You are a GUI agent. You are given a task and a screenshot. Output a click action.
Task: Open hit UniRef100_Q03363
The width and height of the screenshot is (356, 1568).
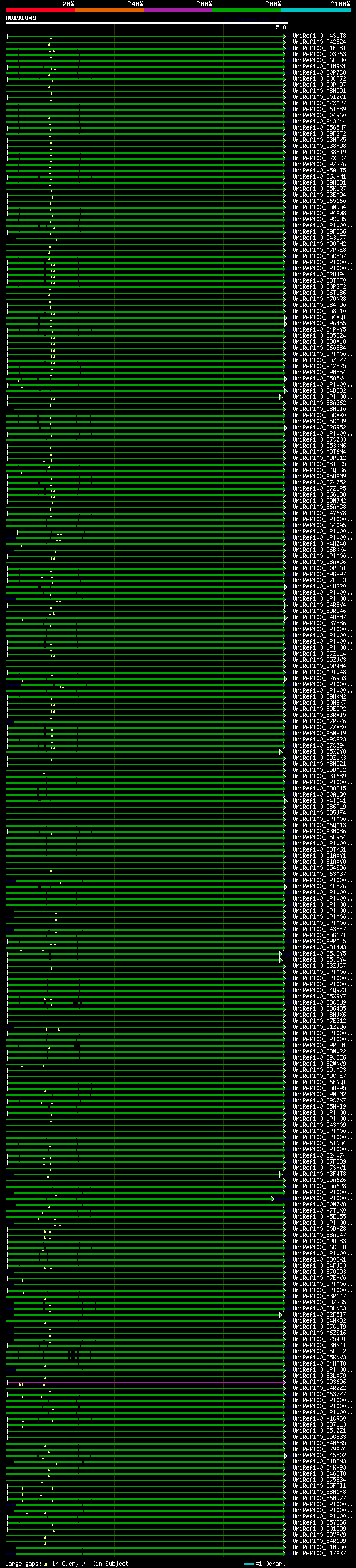point(319,54)
